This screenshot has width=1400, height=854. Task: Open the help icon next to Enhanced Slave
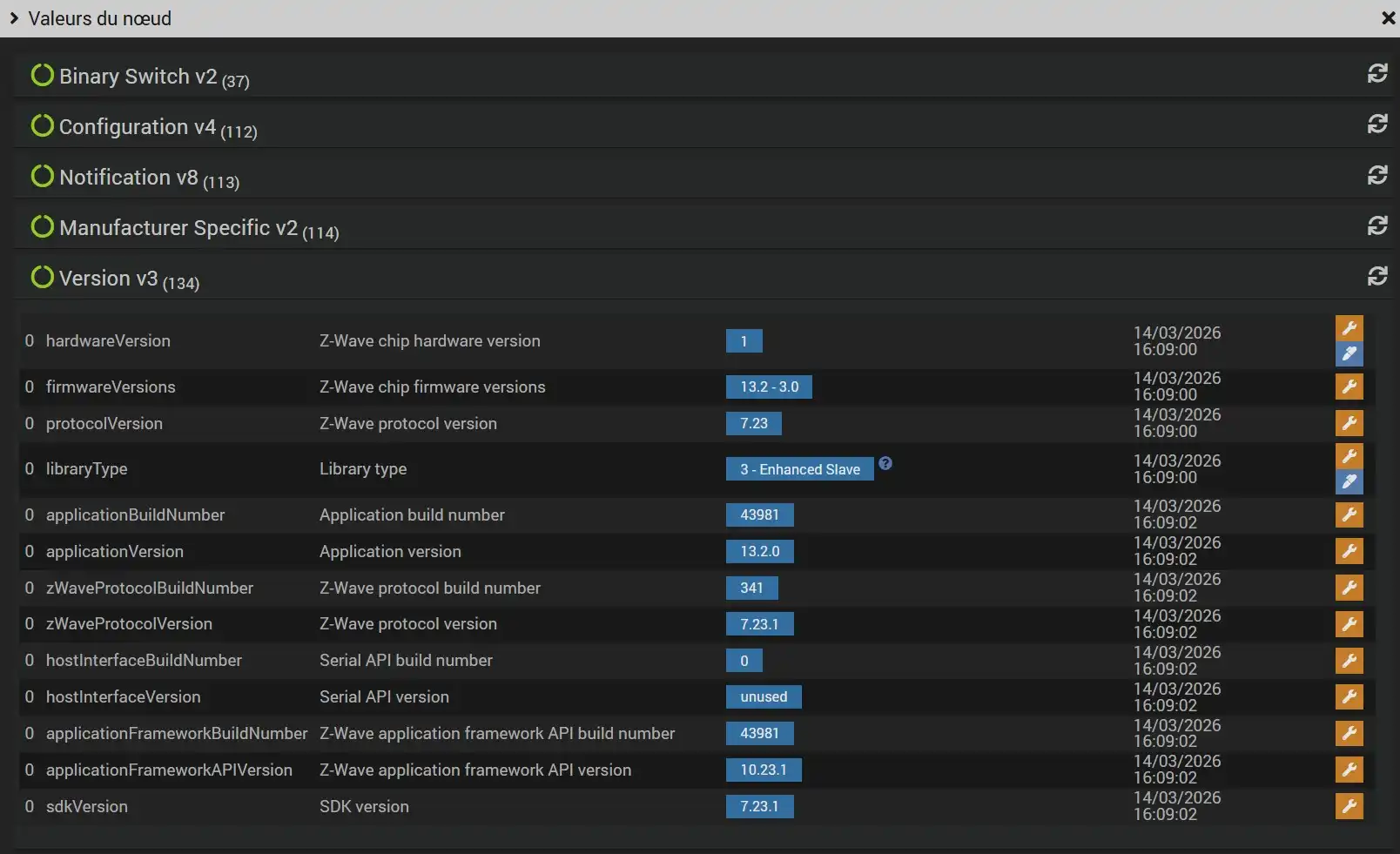coord(885,463)
